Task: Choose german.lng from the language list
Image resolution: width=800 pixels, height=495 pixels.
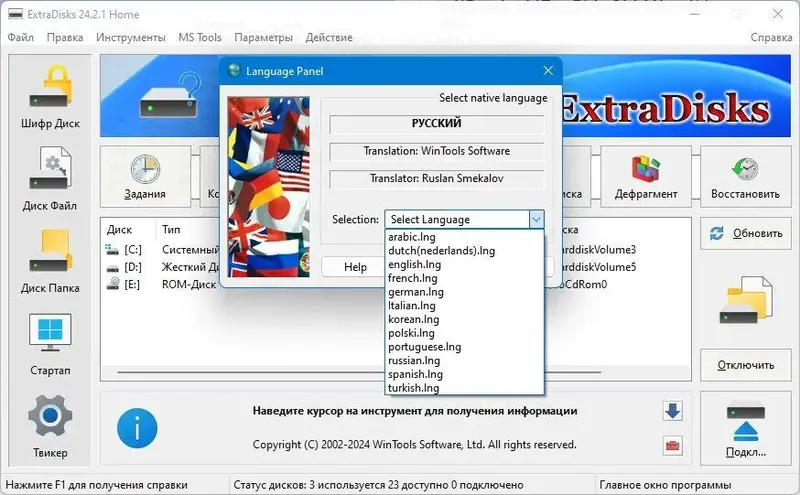Action: [464, 292]
